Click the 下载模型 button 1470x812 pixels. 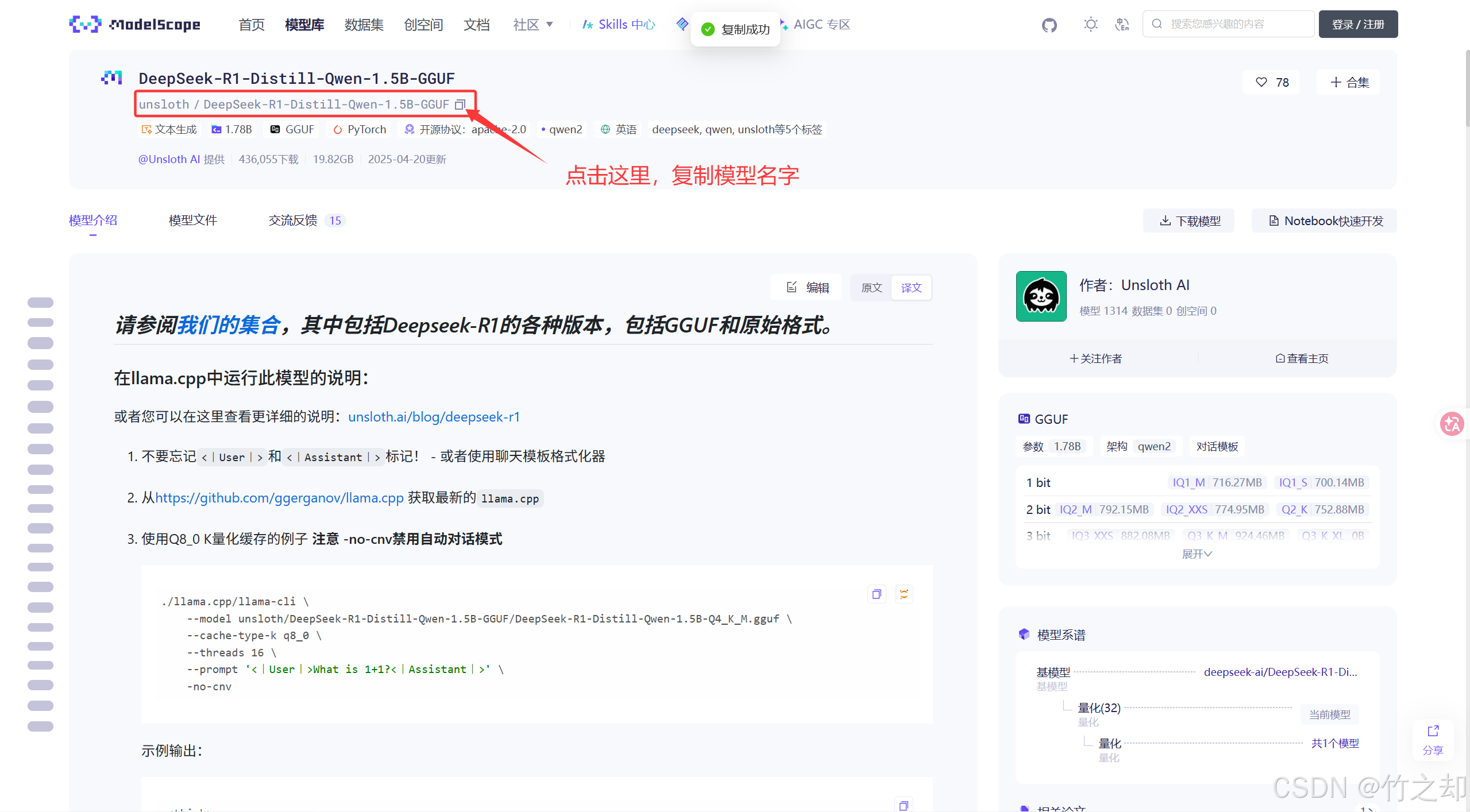point(1189,221)
